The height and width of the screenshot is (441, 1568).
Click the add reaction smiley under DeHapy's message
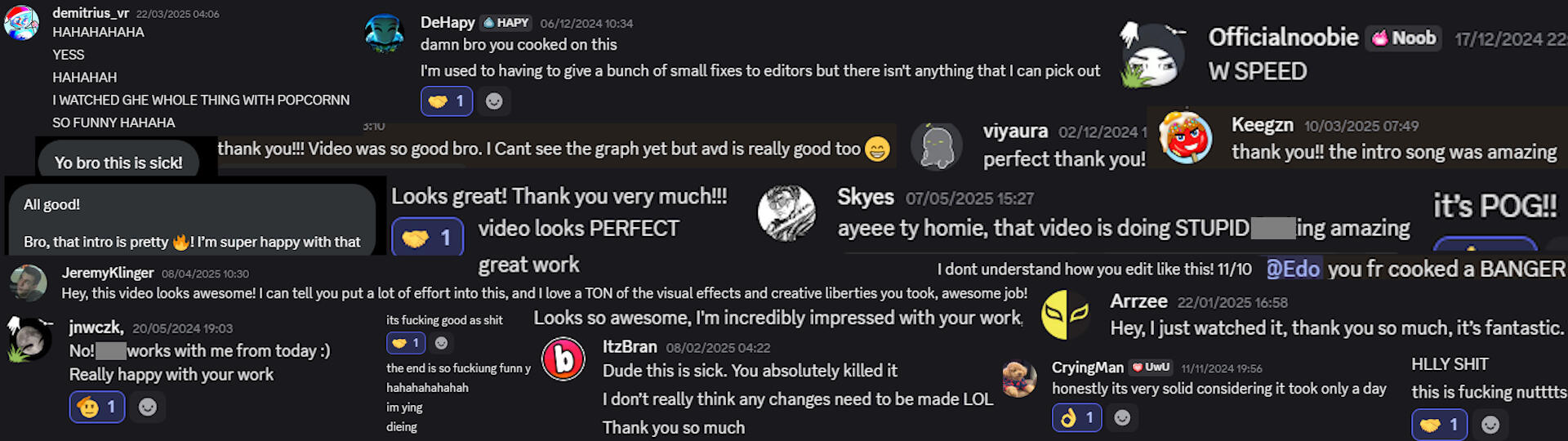point(494,101)
